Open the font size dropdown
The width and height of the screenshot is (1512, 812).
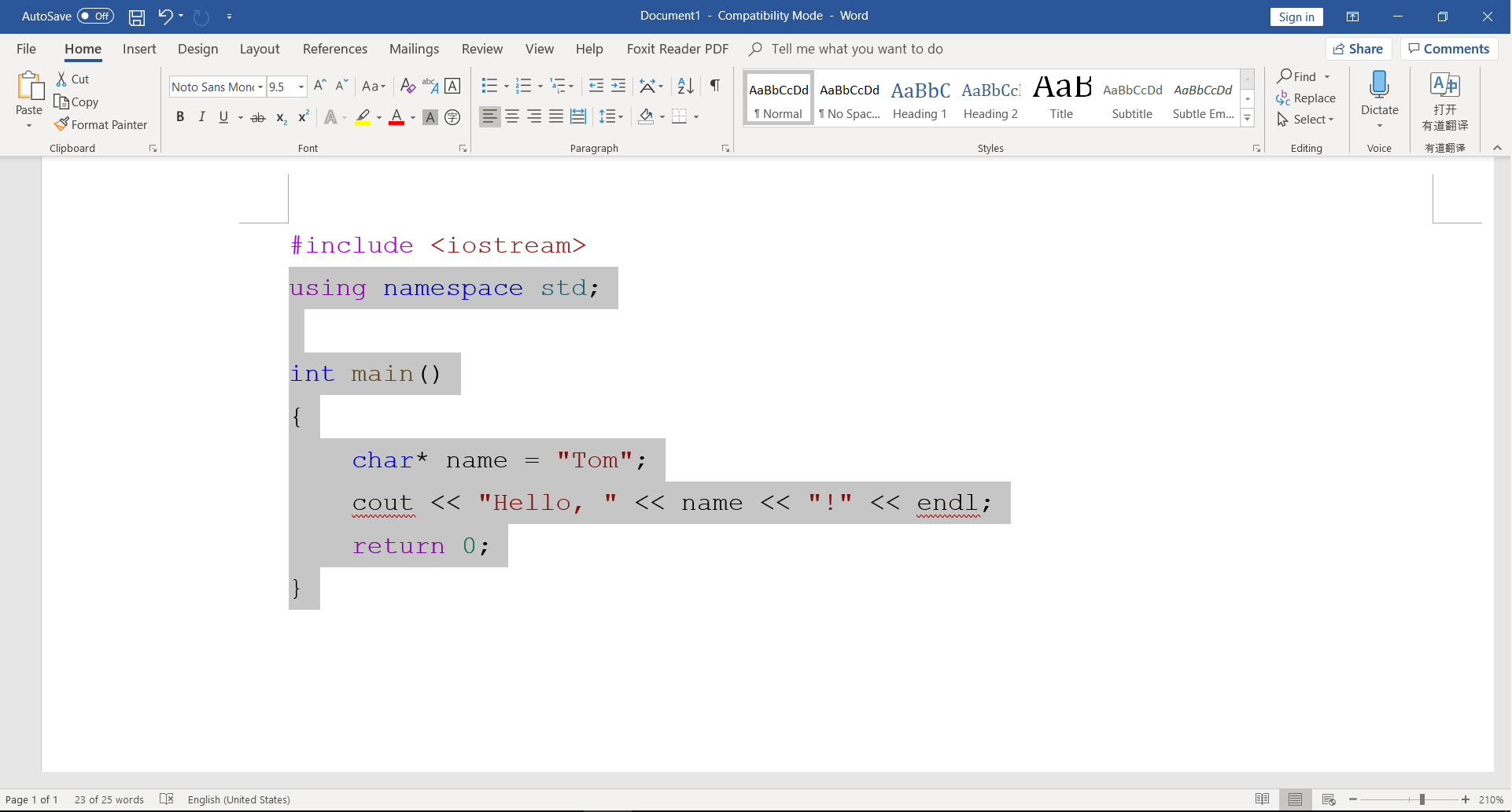click(x=299, y=87)
